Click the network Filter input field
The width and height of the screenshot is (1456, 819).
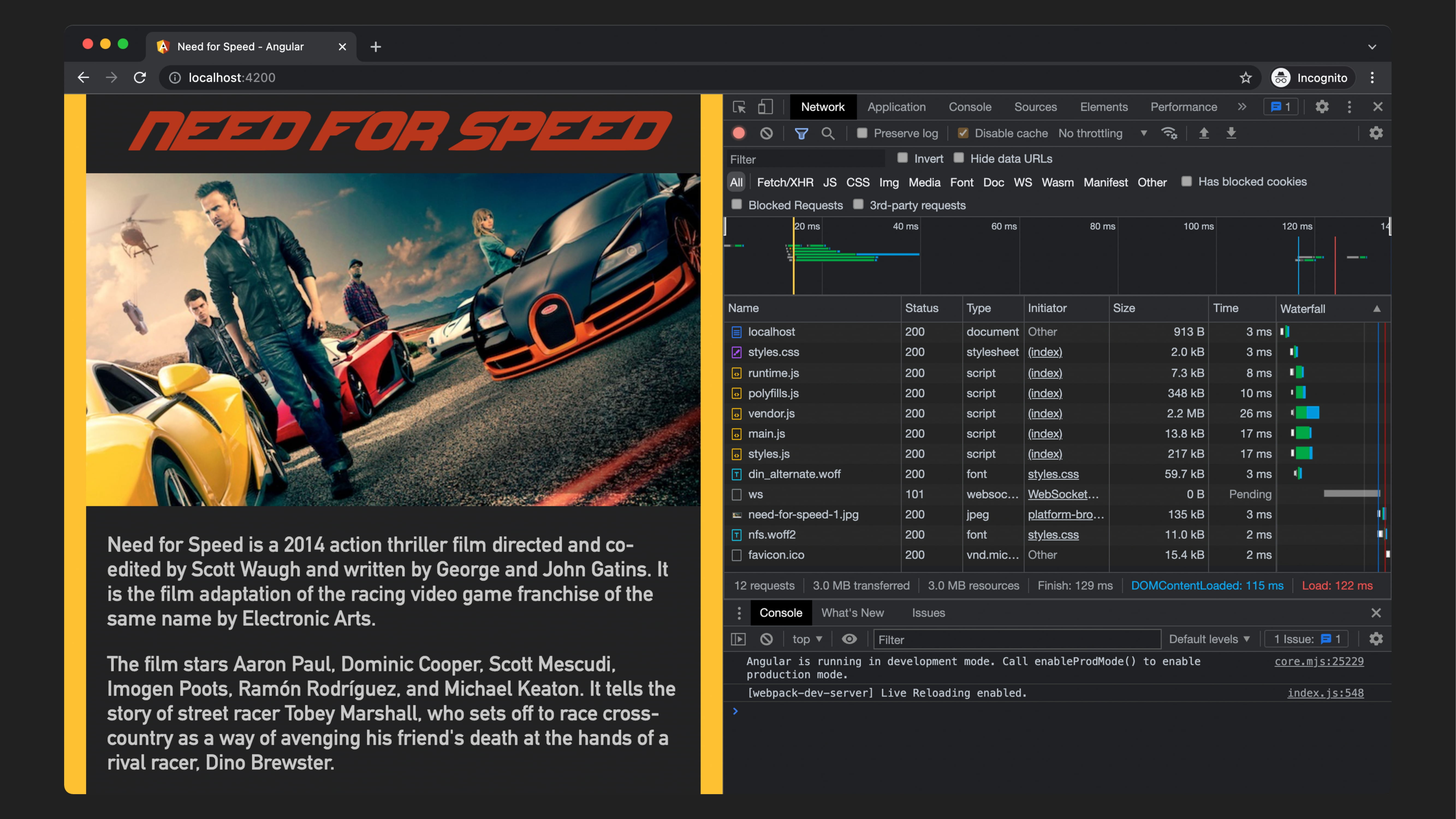[806, 159]
